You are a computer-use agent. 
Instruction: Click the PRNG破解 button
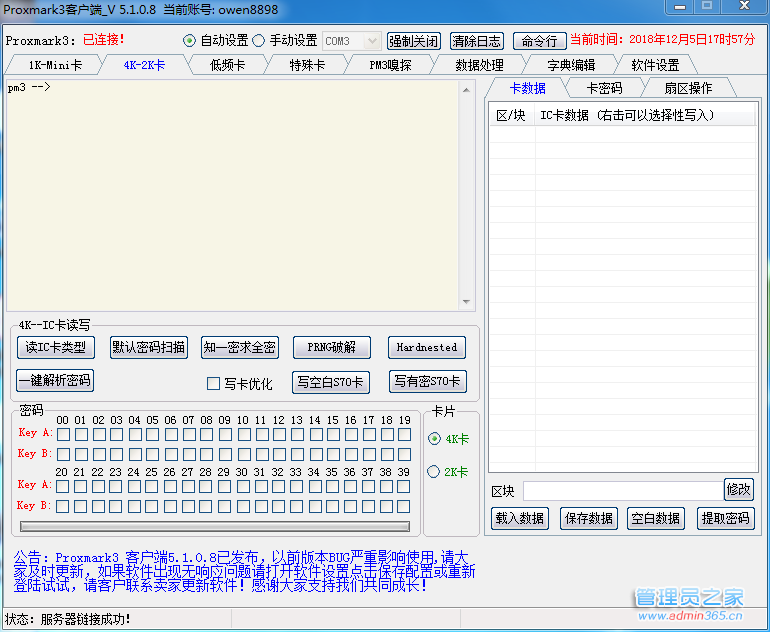click(x=331, y=348)
